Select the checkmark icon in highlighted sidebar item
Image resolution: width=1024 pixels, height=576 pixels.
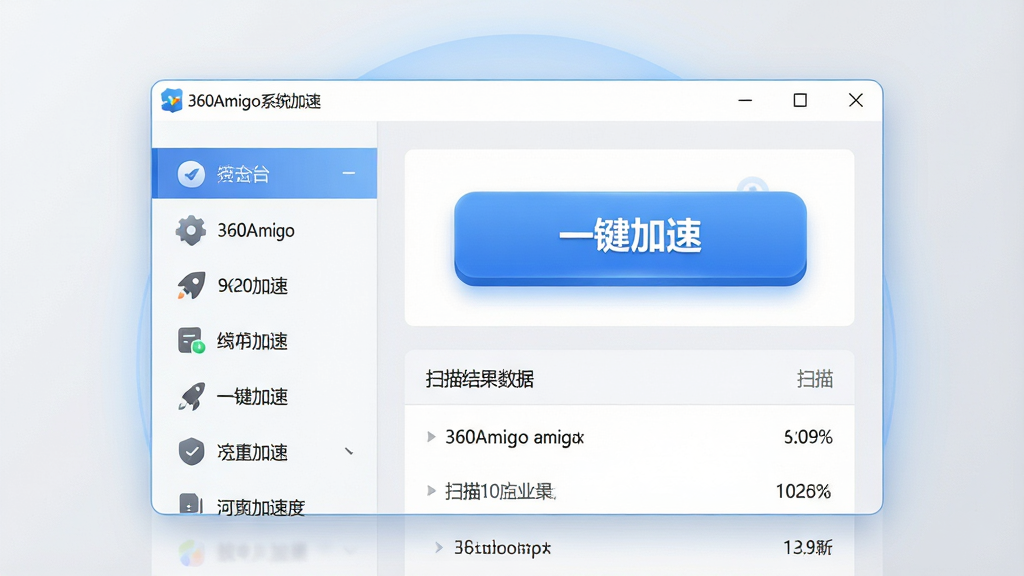[191, 174]
